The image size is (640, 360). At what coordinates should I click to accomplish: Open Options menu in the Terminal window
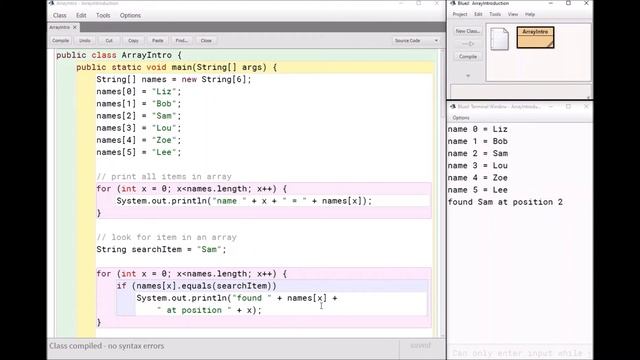click(x=461, y=118)
